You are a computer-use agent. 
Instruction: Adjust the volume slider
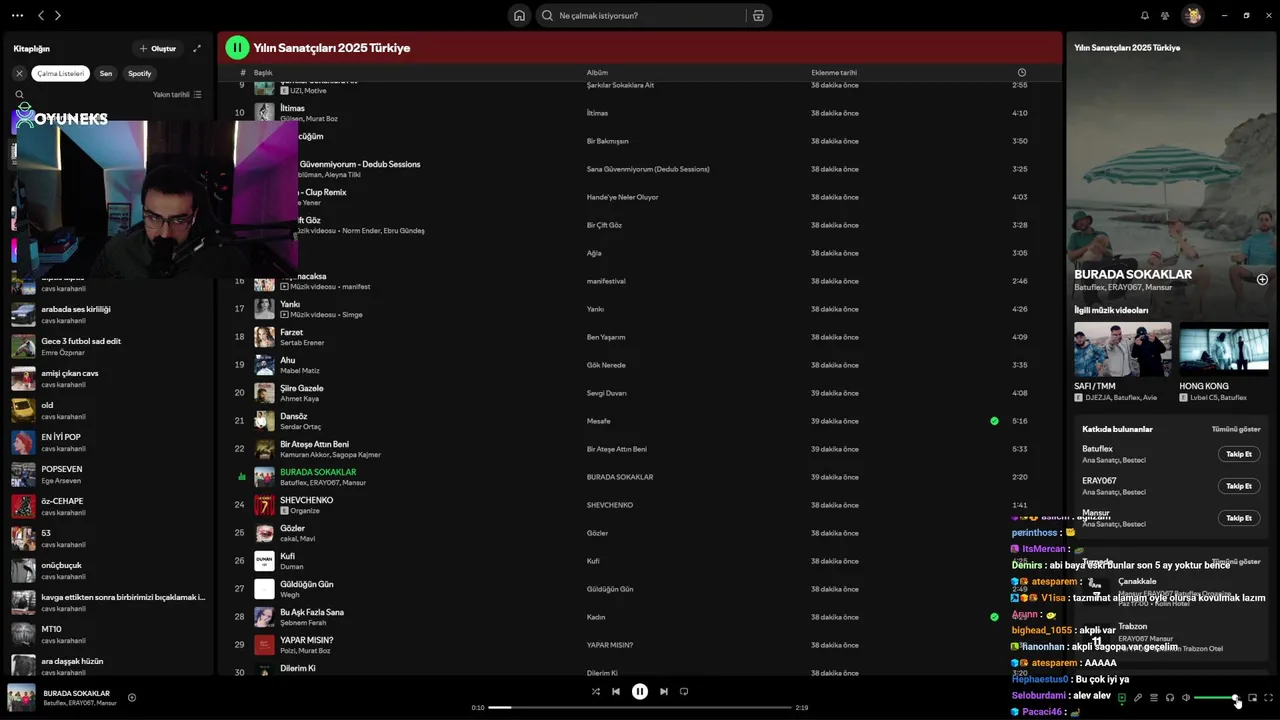tap(1216, 698)
